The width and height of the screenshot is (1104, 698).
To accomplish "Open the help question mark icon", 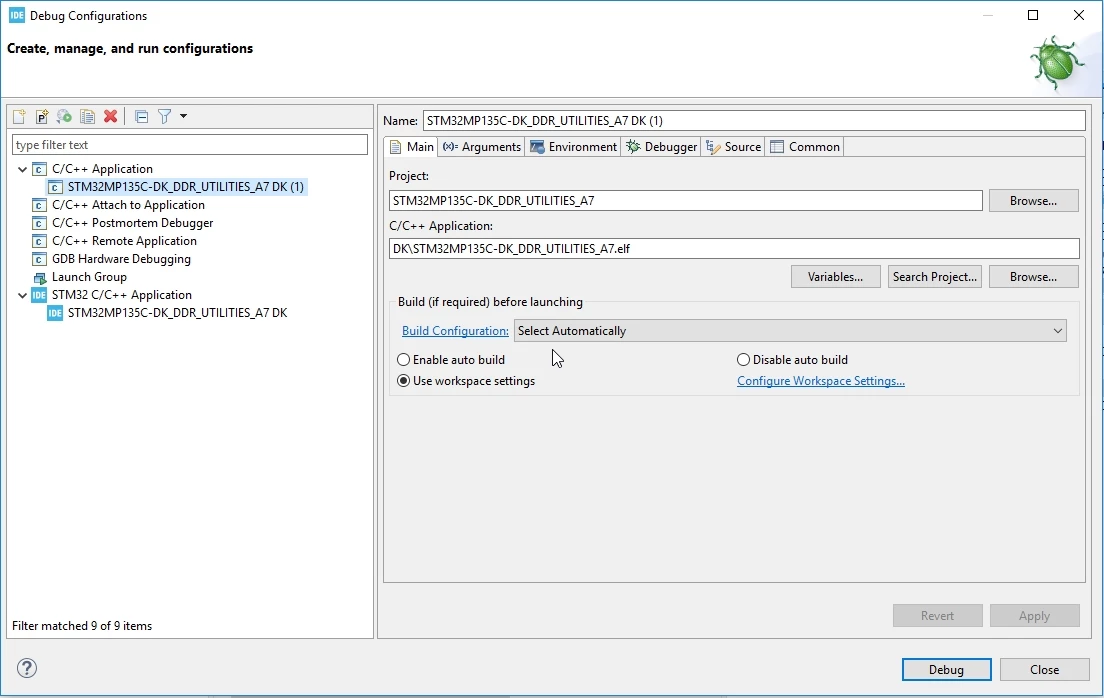I will [27, 668].
